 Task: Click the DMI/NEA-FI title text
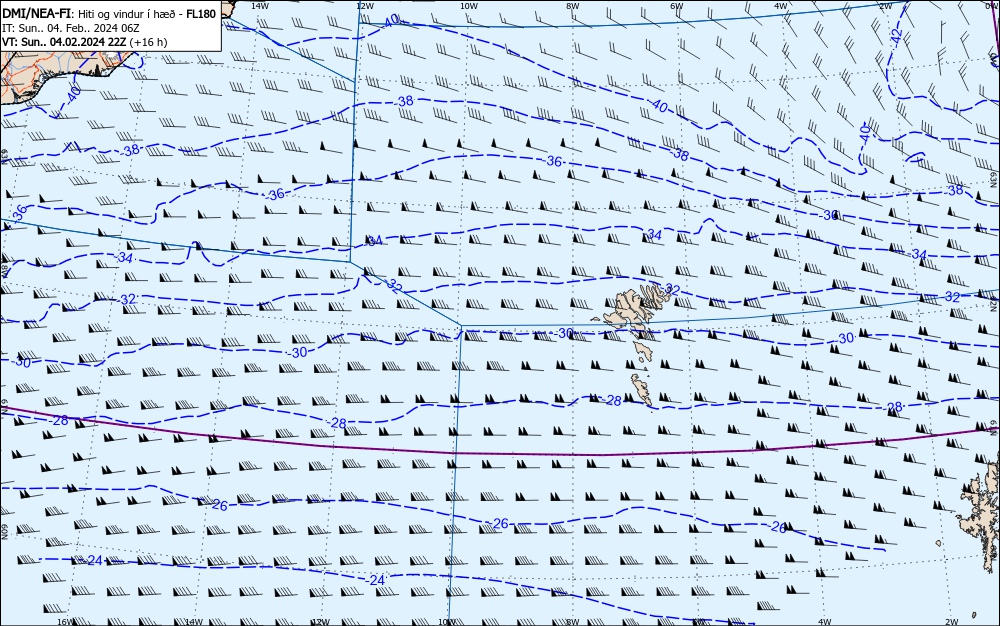pyautogui.click(x=37, y=13)
